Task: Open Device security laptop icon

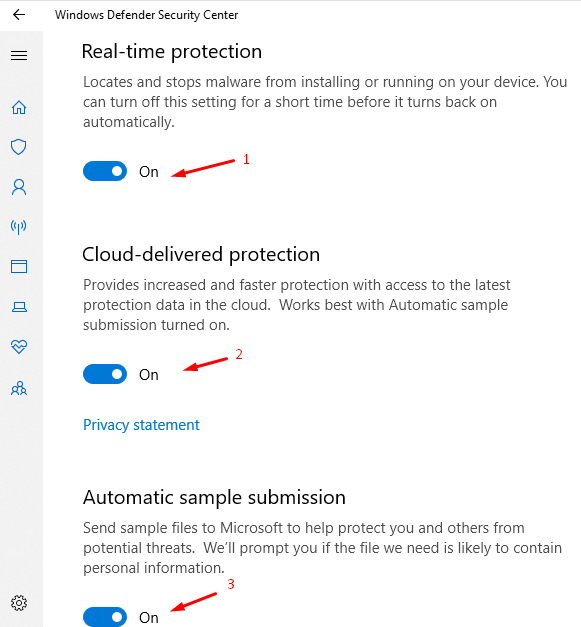Action: [19, 307]
